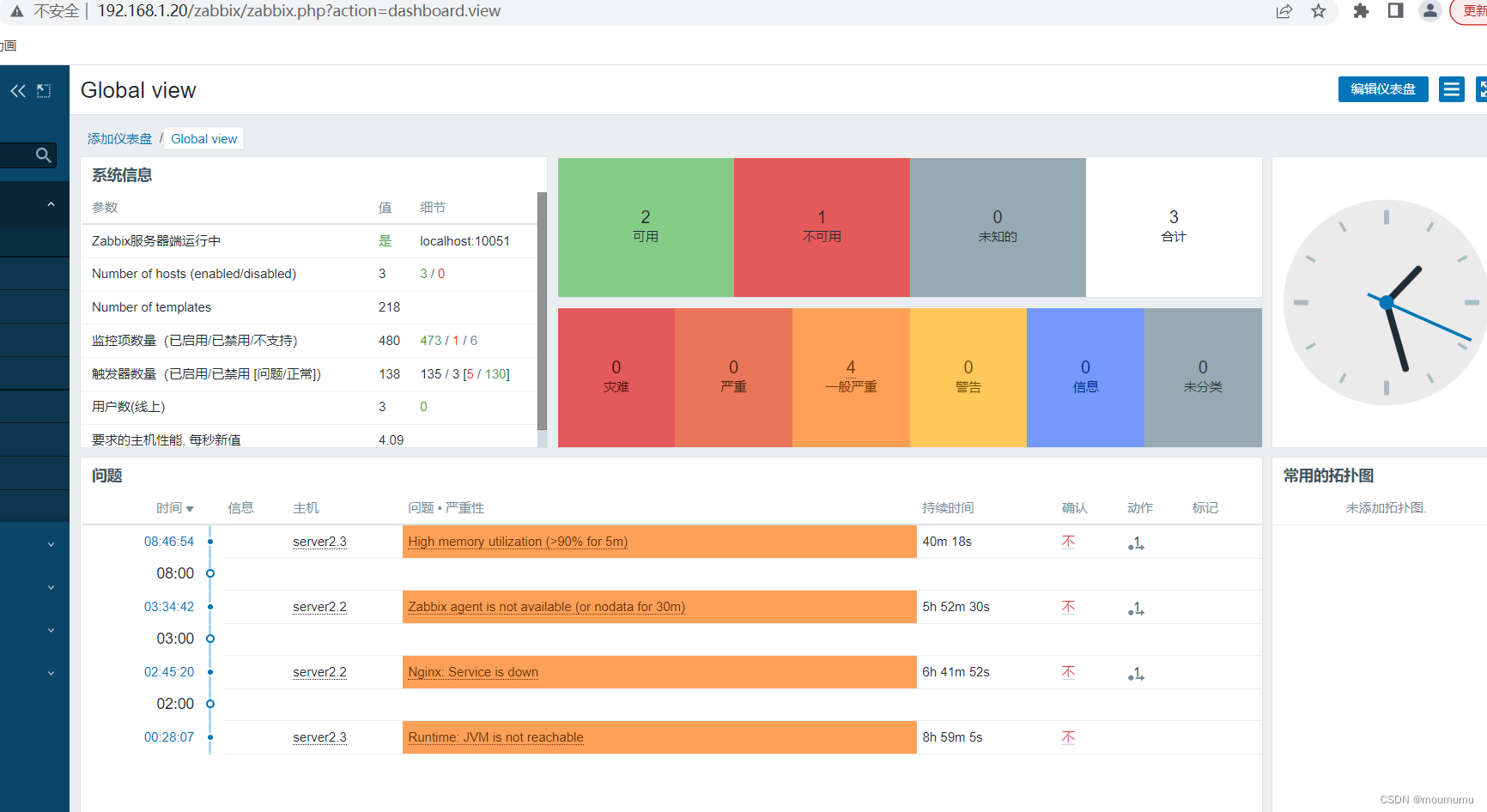
Task: Open actions icon for Zabbix agent problem
Action: coord(1136,609)
